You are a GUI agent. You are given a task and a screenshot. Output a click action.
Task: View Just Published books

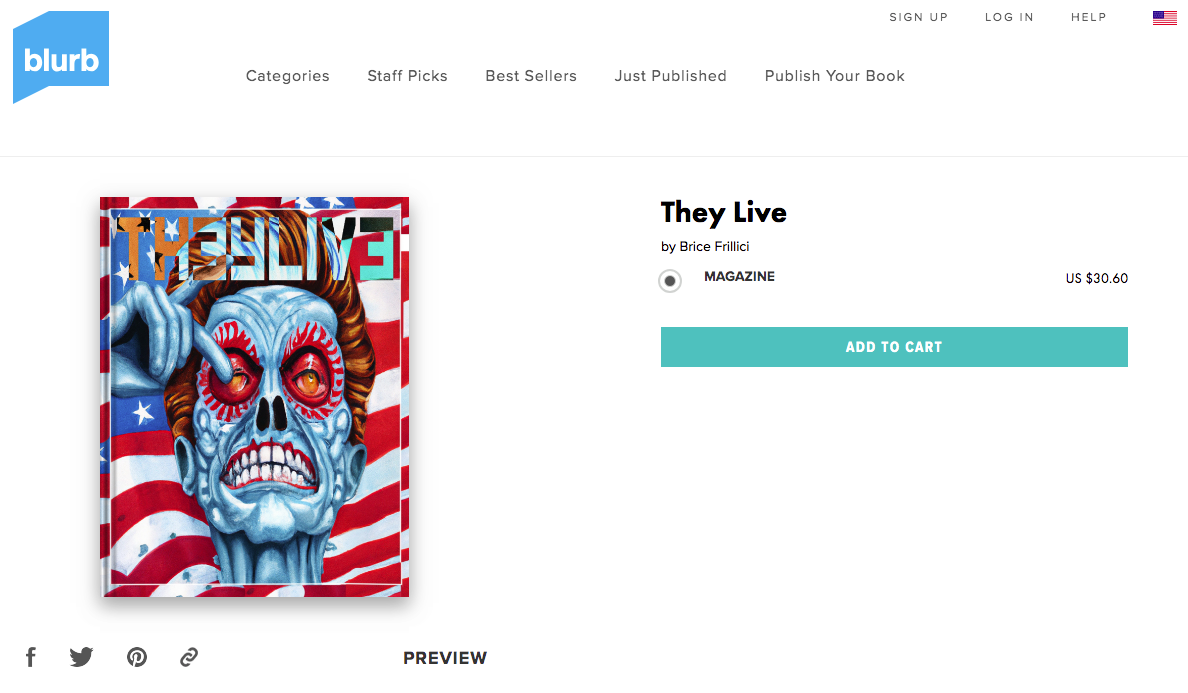coord(671,76)
